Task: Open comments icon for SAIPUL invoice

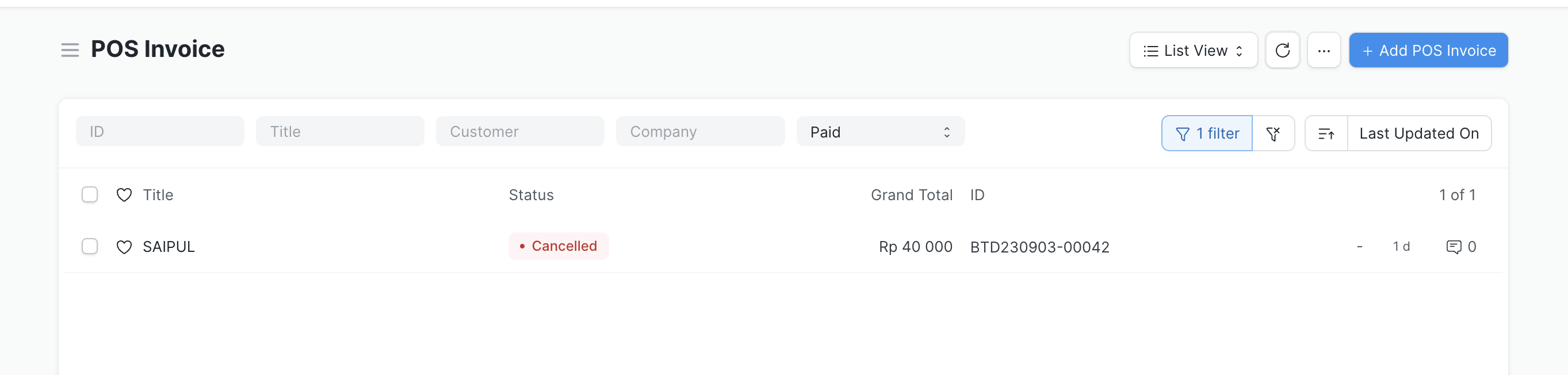Action: [x=1454, y=247]
